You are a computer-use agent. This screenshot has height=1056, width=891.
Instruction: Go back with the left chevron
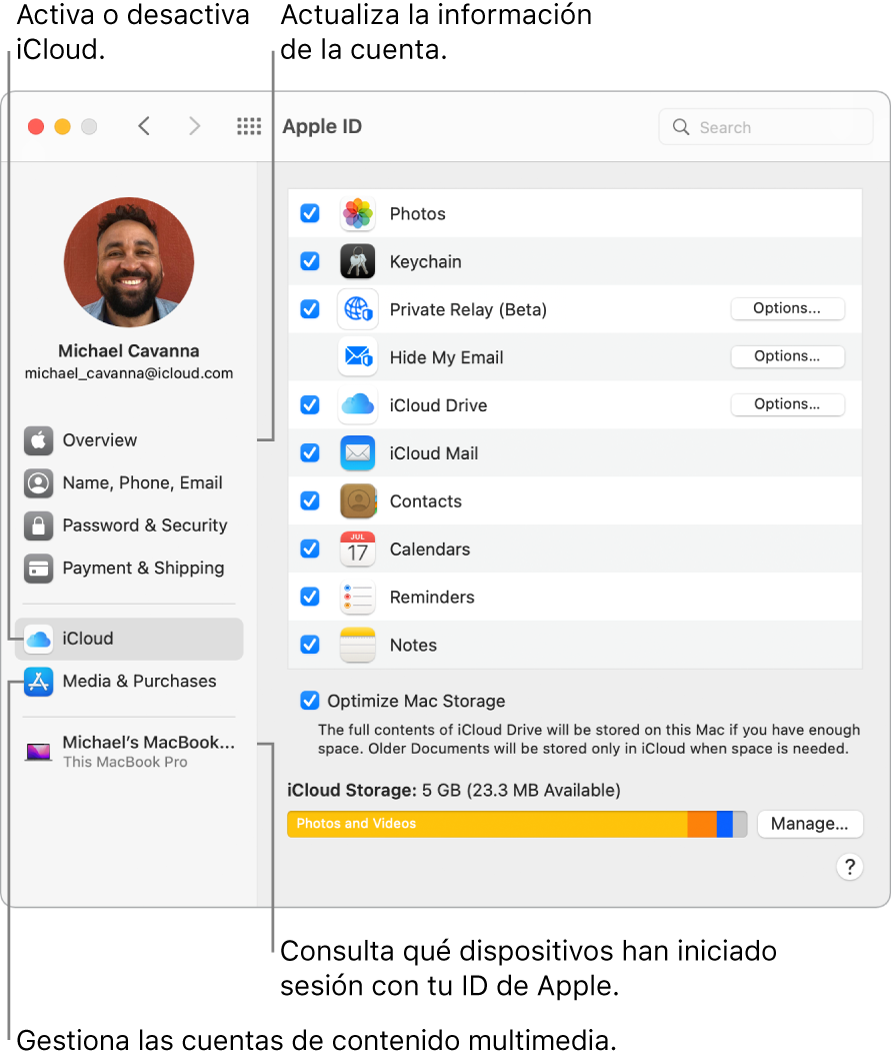(x=143, y=126)
